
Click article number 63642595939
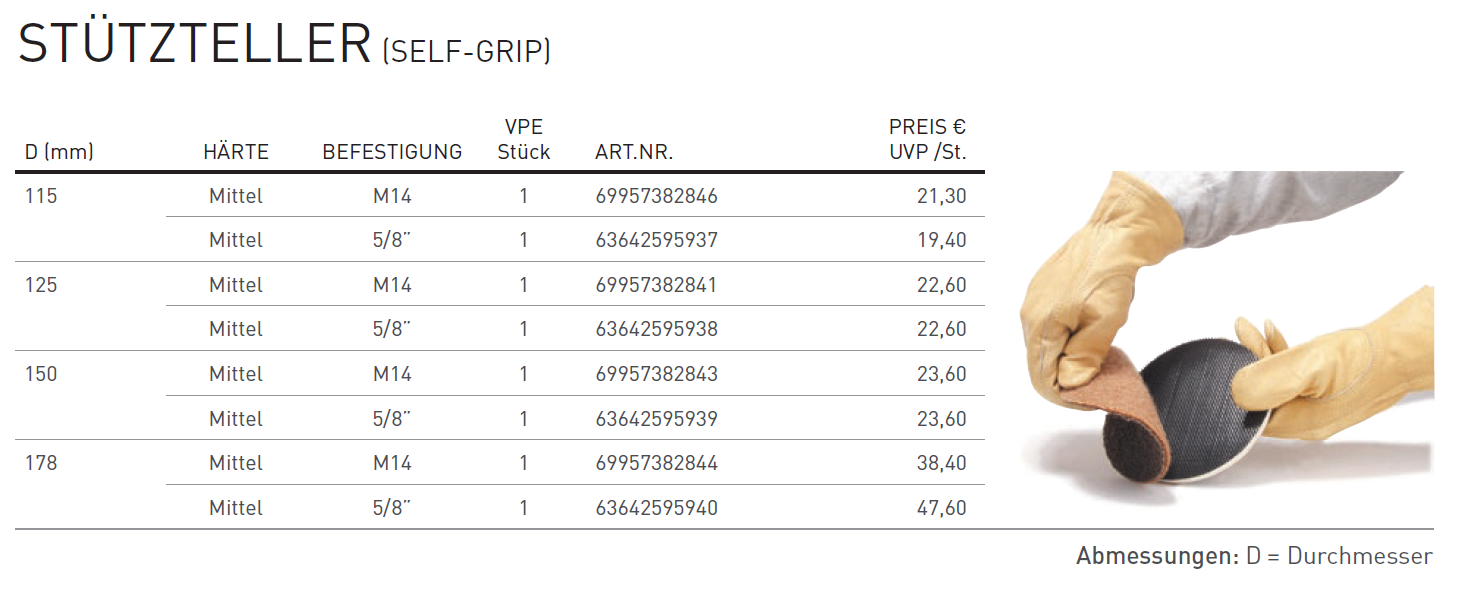(656, 418)
